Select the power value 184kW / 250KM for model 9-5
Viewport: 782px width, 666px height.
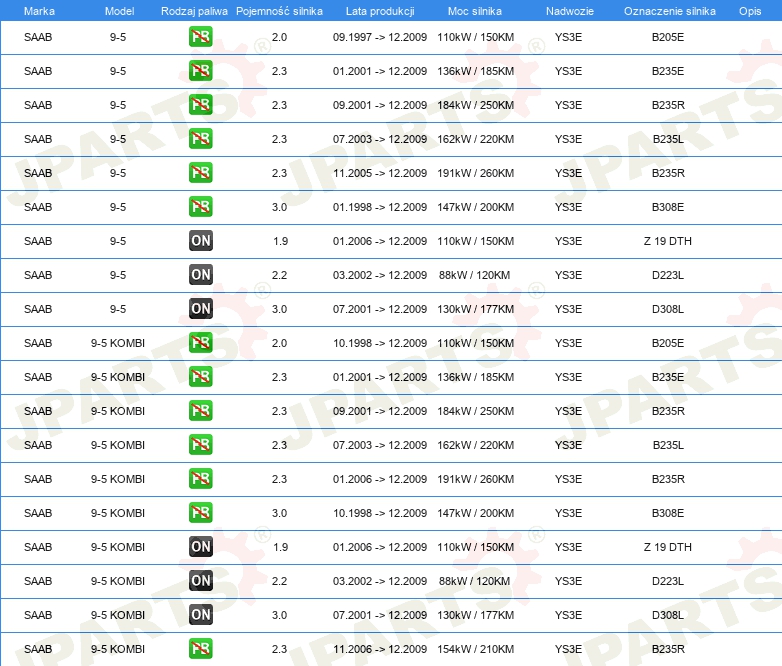tap(475, 105)
